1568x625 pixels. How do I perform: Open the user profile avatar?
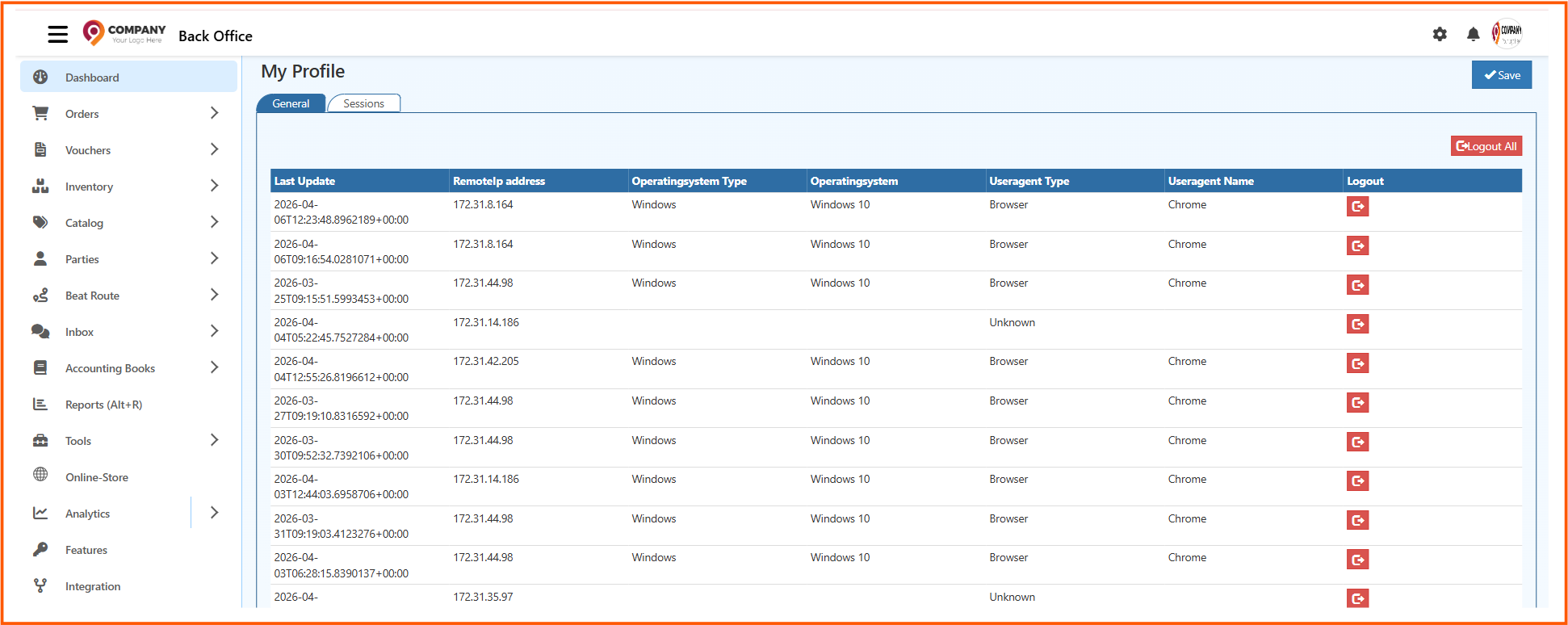pyautogui.click(x=1507, y=34)
